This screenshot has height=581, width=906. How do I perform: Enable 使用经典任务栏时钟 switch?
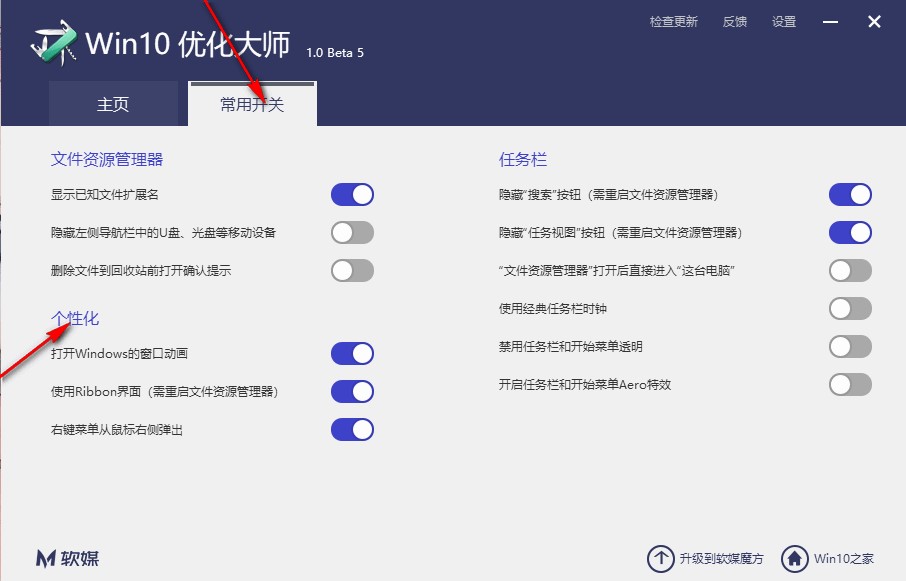(851, 308)
